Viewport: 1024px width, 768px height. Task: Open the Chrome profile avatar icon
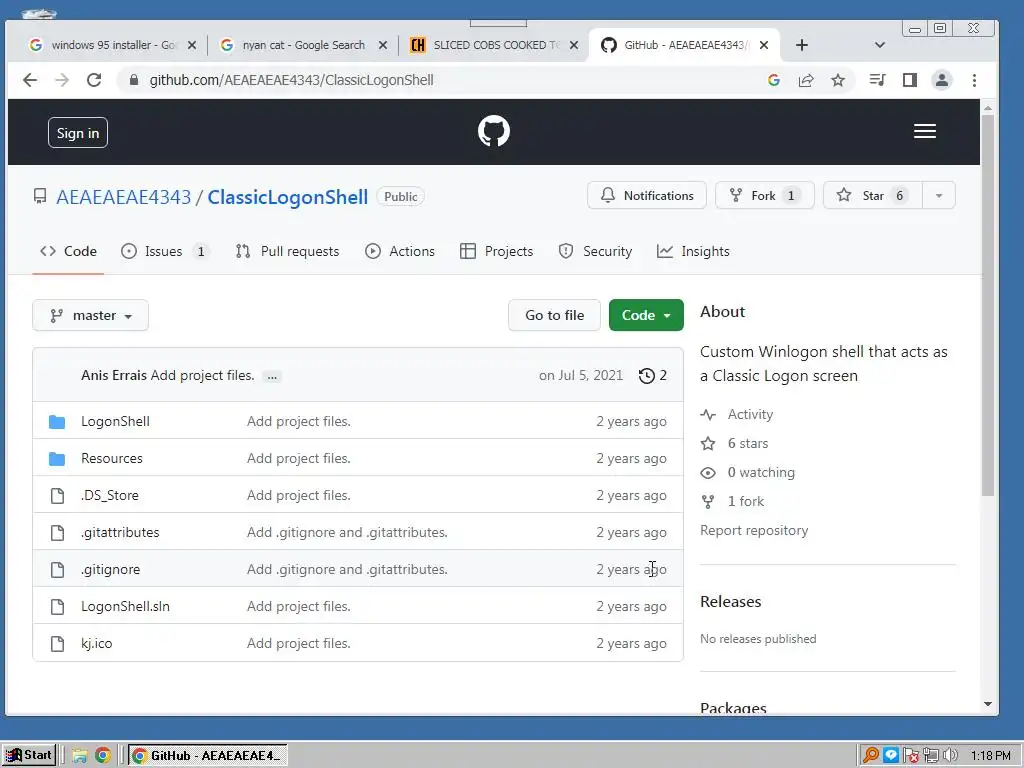click(x=942, y=80)
